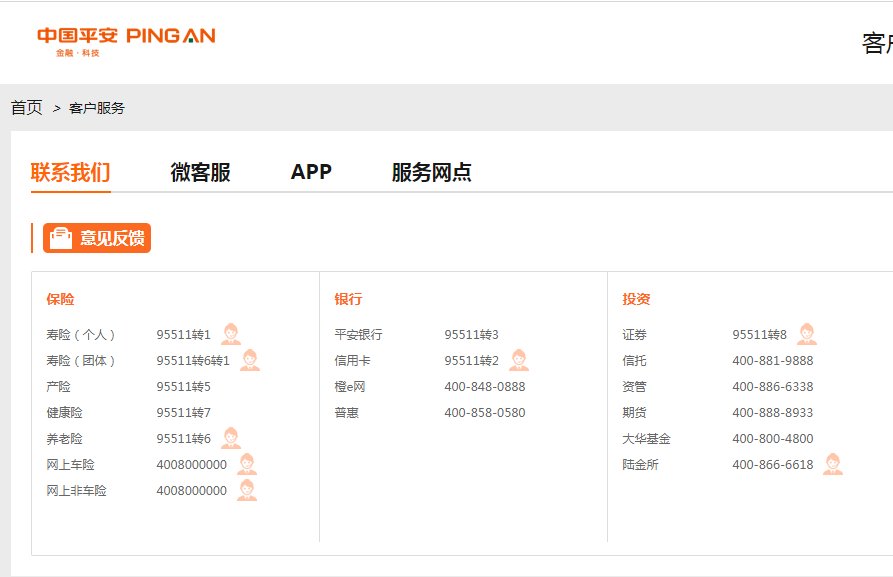This screenshot has width=893, height=577.
Task: Select the 服务网点 tab
Action: 430,171
